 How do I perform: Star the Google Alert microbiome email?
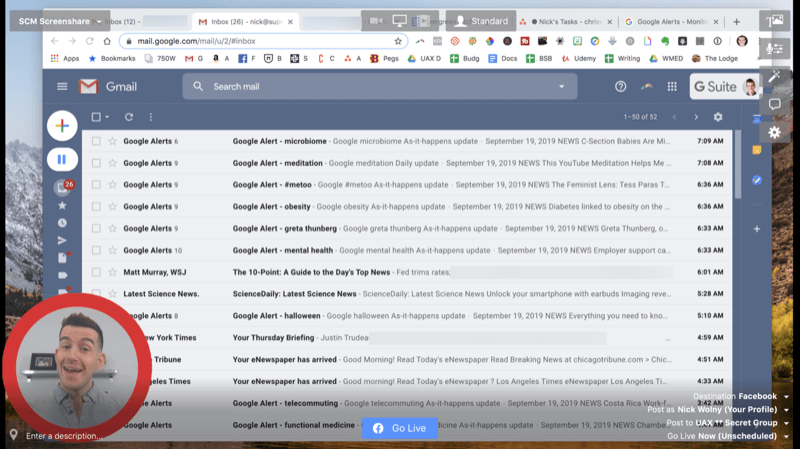point(112,141)
